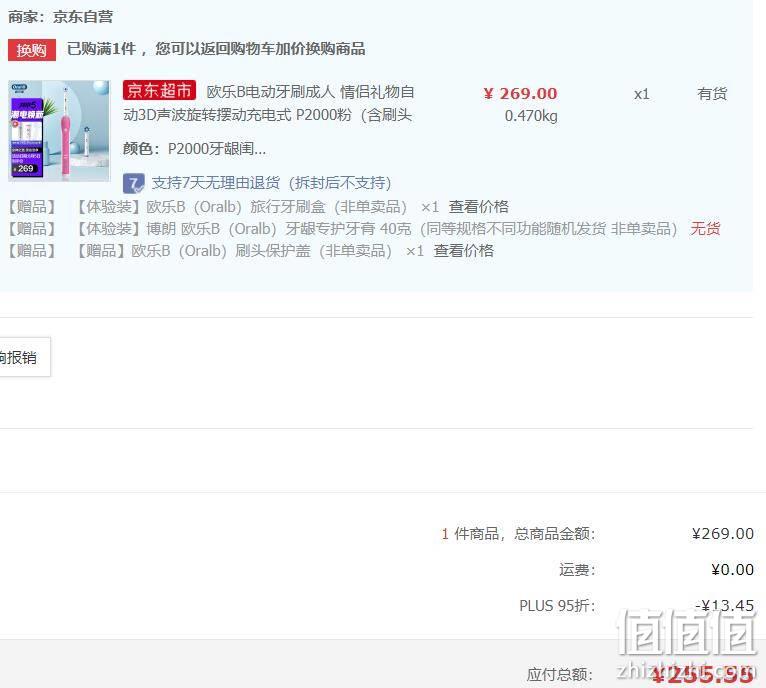Click the 总商品金额 value ¥269.00
The image size is (766, 688).
pyautogui.click(x=723, y=534)
